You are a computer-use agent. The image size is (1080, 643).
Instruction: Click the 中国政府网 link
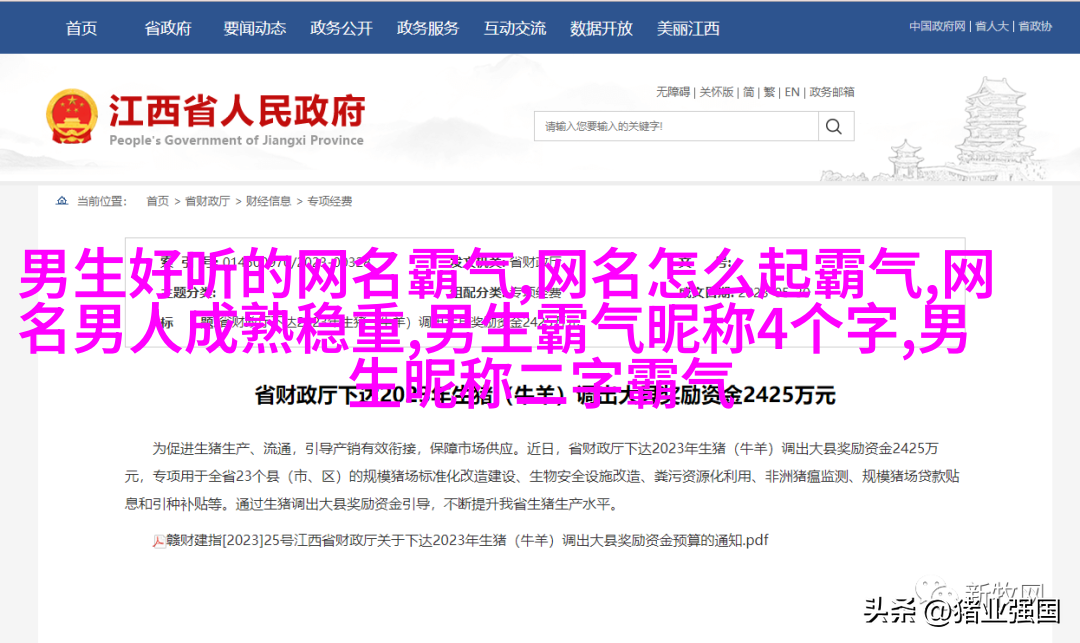[937, 26]
